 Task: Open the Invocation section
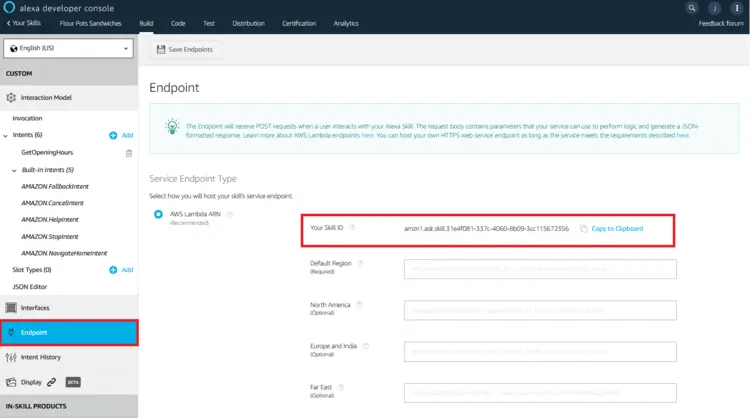pyautogui.click(x=27, y=118)
